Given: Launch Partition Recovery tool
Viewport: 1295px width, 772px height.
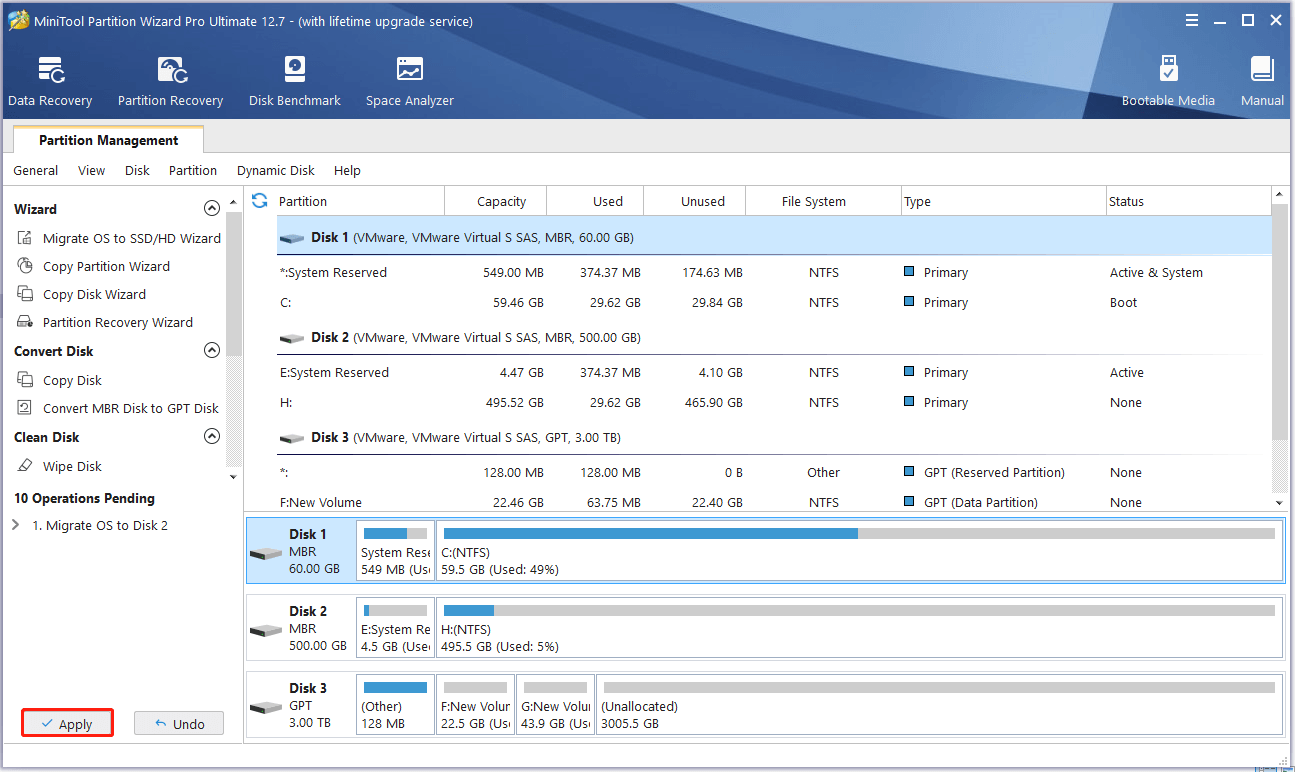Looking at the screenshot, I should click(170, 82).
